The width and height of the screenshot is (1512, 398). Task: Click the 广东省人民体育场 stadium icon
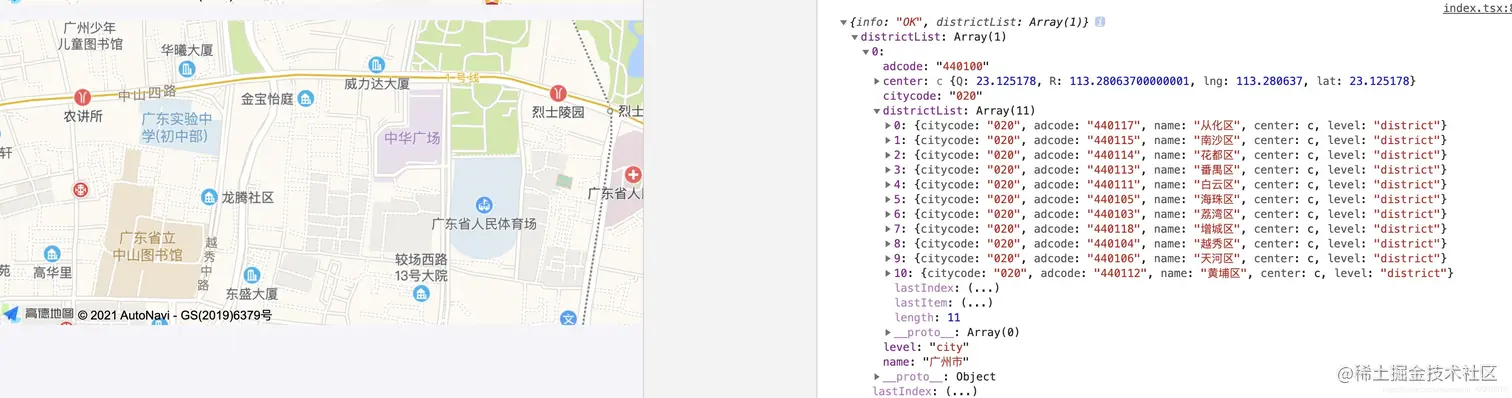[484, 204]
